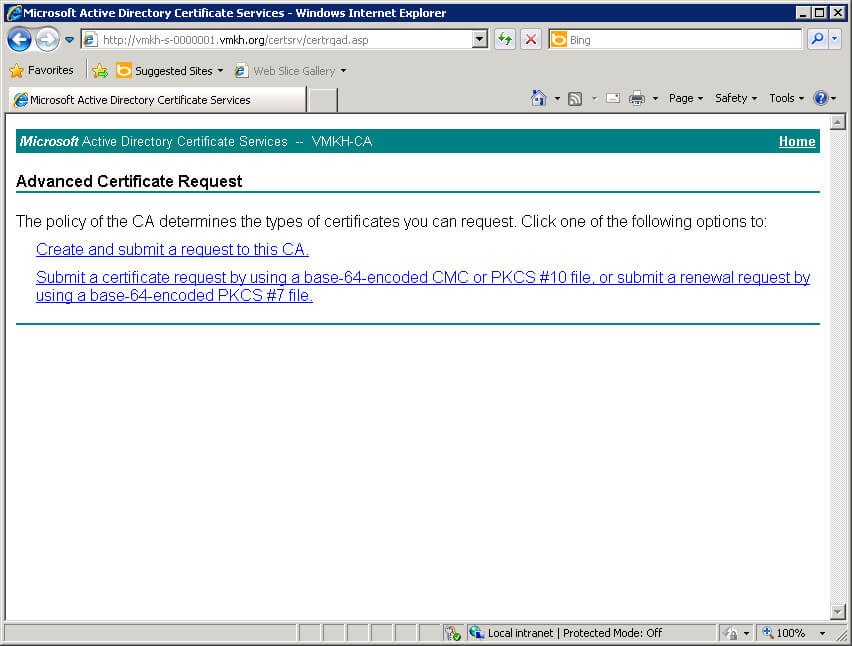
Task: Open search provider options dropdown
Action: pos(835,40)
